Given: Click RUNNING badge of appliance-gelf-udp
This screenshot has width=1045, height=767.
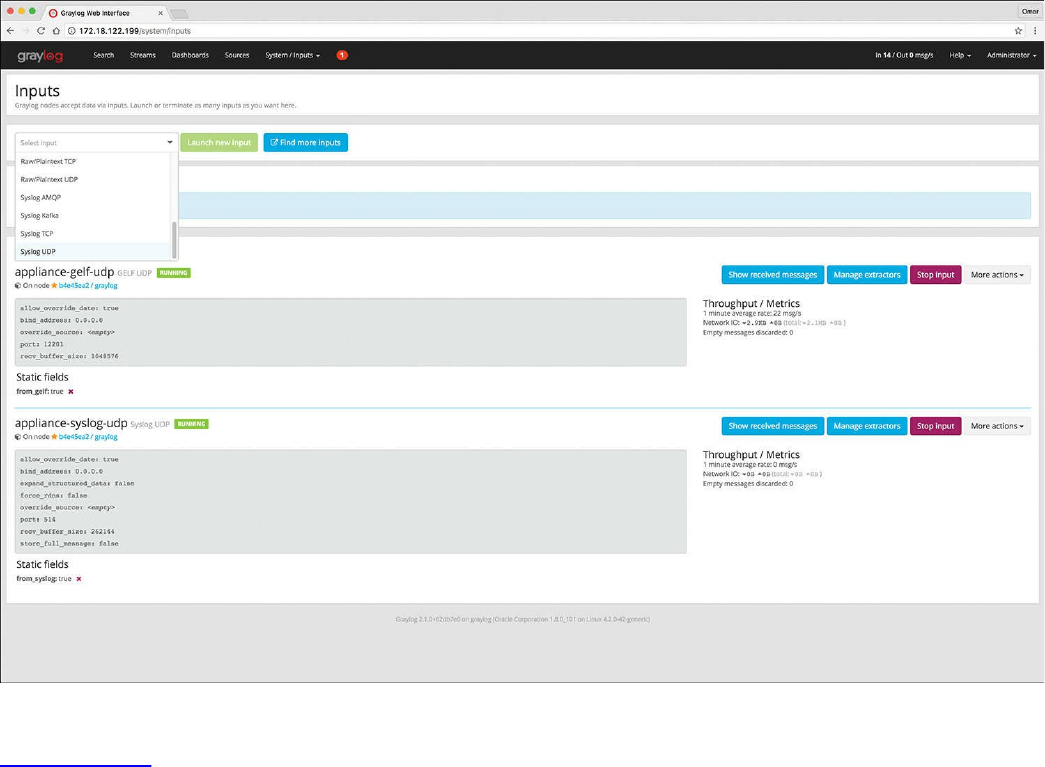Looking at the screenshot, I should 174,273.
